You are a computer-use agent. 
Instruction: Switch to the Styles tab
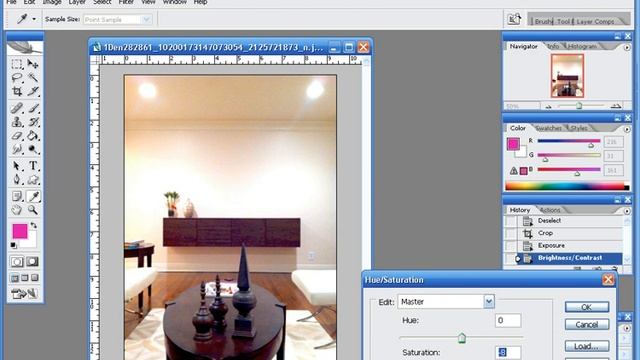(x=579, y=128)
